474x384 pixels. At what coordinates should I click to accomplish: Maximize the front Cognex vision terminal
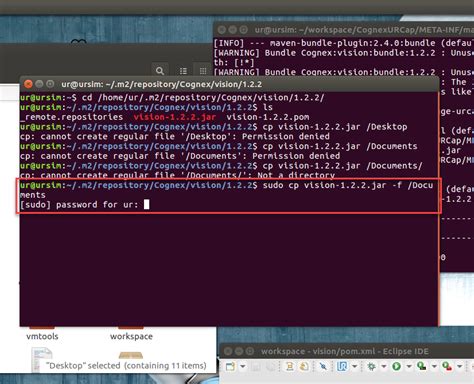(x=50, y=84)
